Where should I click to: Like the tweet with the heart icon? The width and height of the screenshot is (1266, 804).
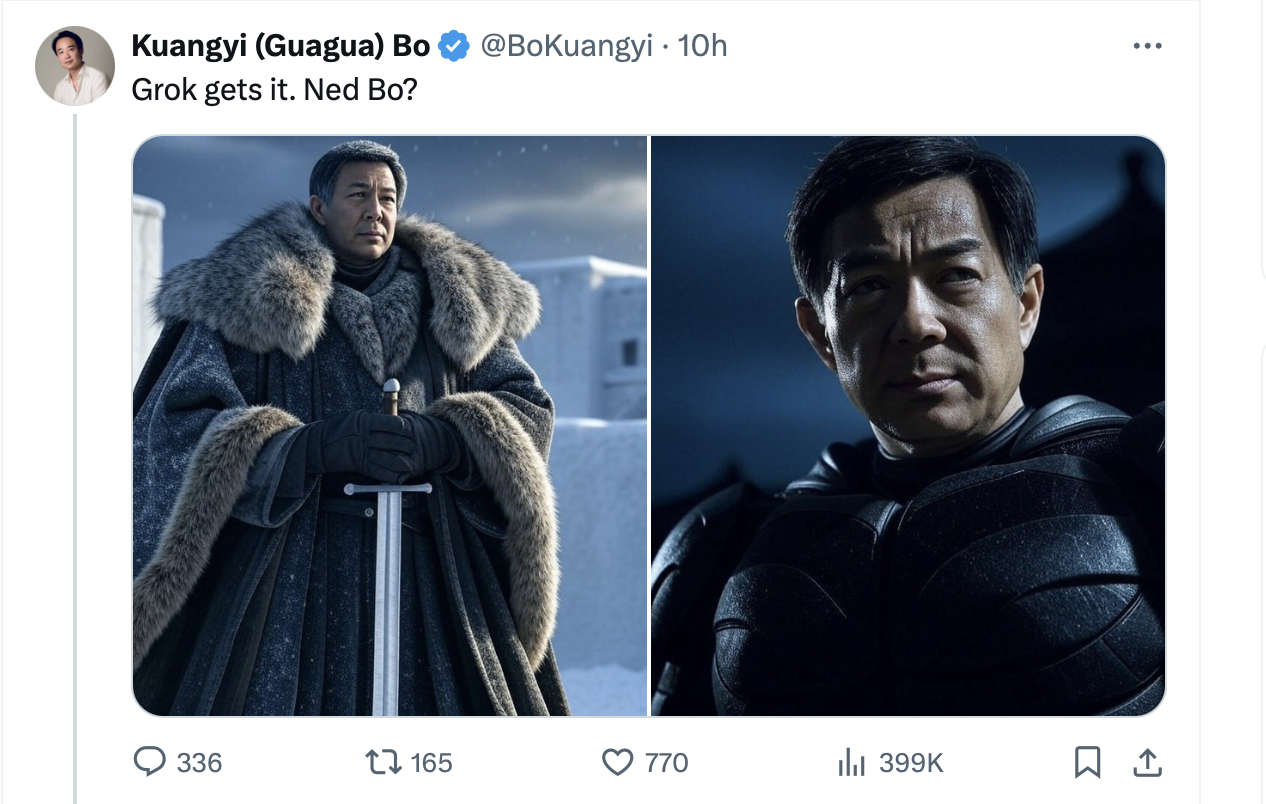(x=618, y=763)
